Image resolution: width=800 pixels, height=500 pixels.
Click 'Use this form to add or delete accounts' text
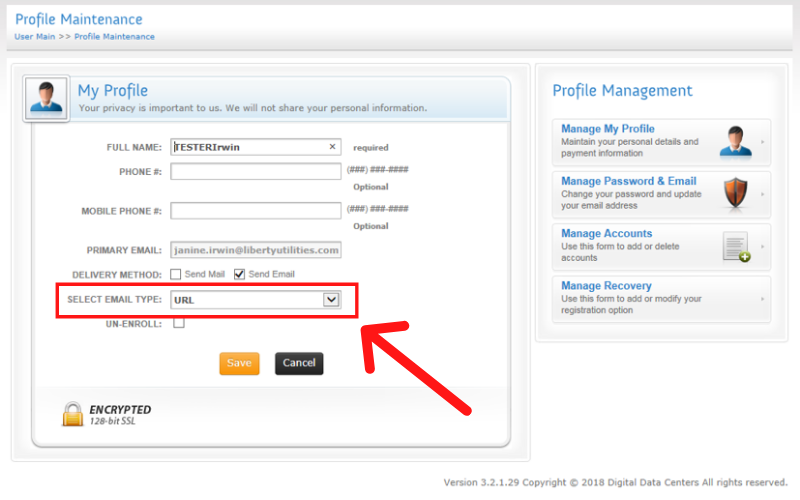[x=620, y=252]
